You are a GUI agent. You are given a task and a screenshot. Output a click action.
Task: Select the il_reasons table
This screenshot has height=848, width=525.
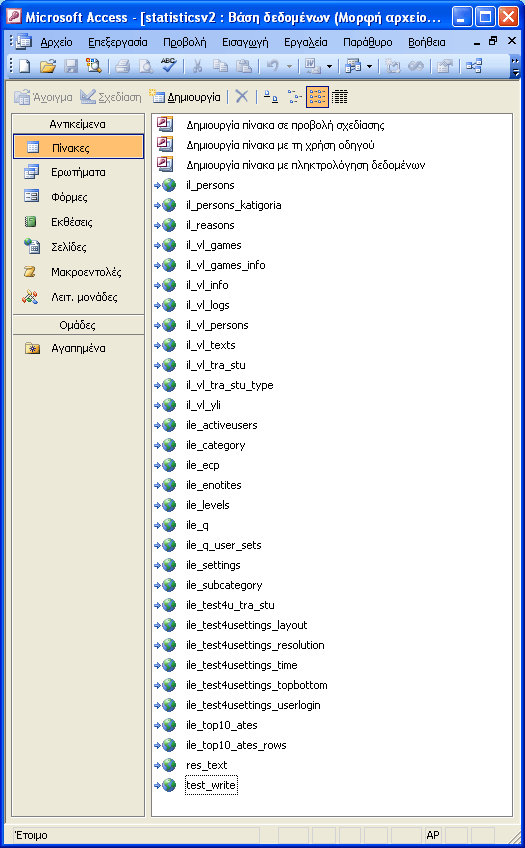click(x=210, y=225)
